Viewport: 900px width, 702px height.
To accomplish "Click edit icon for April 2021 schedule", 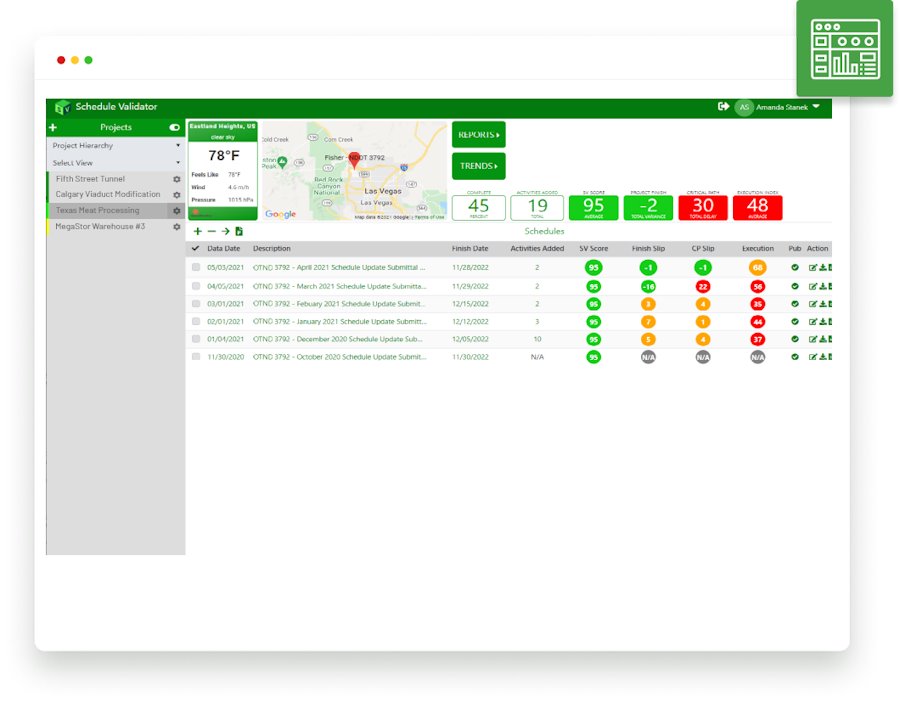I will tap(813, 268).
